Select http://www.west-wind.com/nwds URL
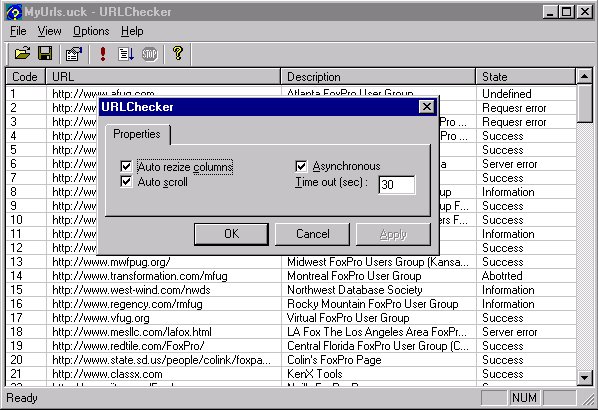The width and height of the screenshot is (598, 410). 131,290
